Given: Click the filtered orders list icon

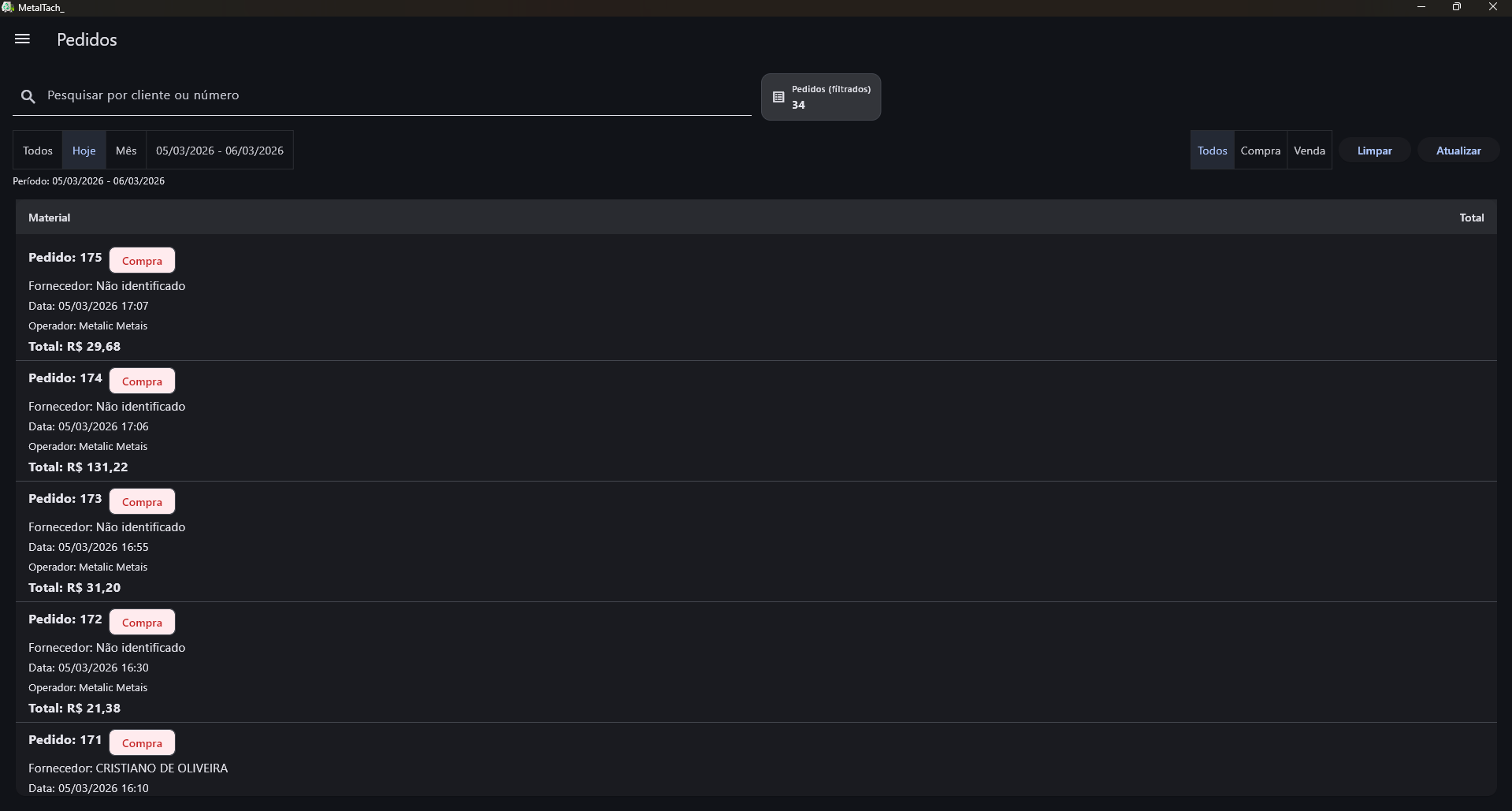Looking at the screenshot, I should (778, 97).
